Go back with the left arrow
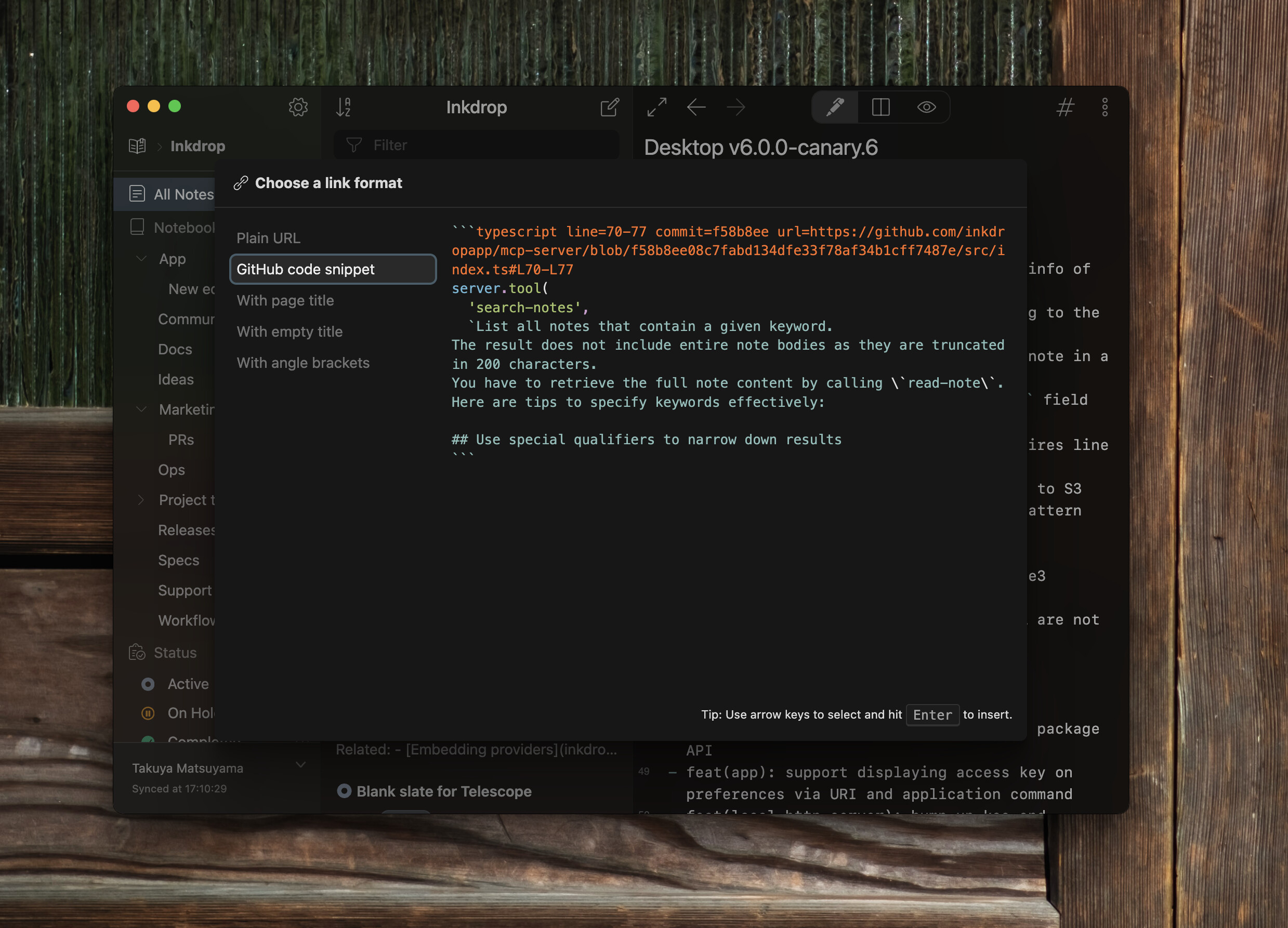Image resolution: width=1288 pixels, height=928 pixels. (x=696, y=107)
